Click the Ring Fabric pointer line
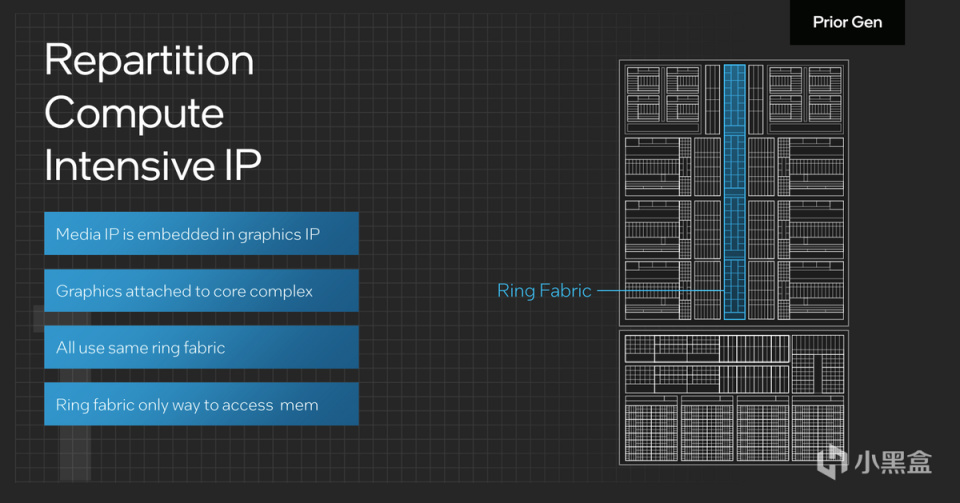Viewport: 960px width, 503px height. point(661,291)
